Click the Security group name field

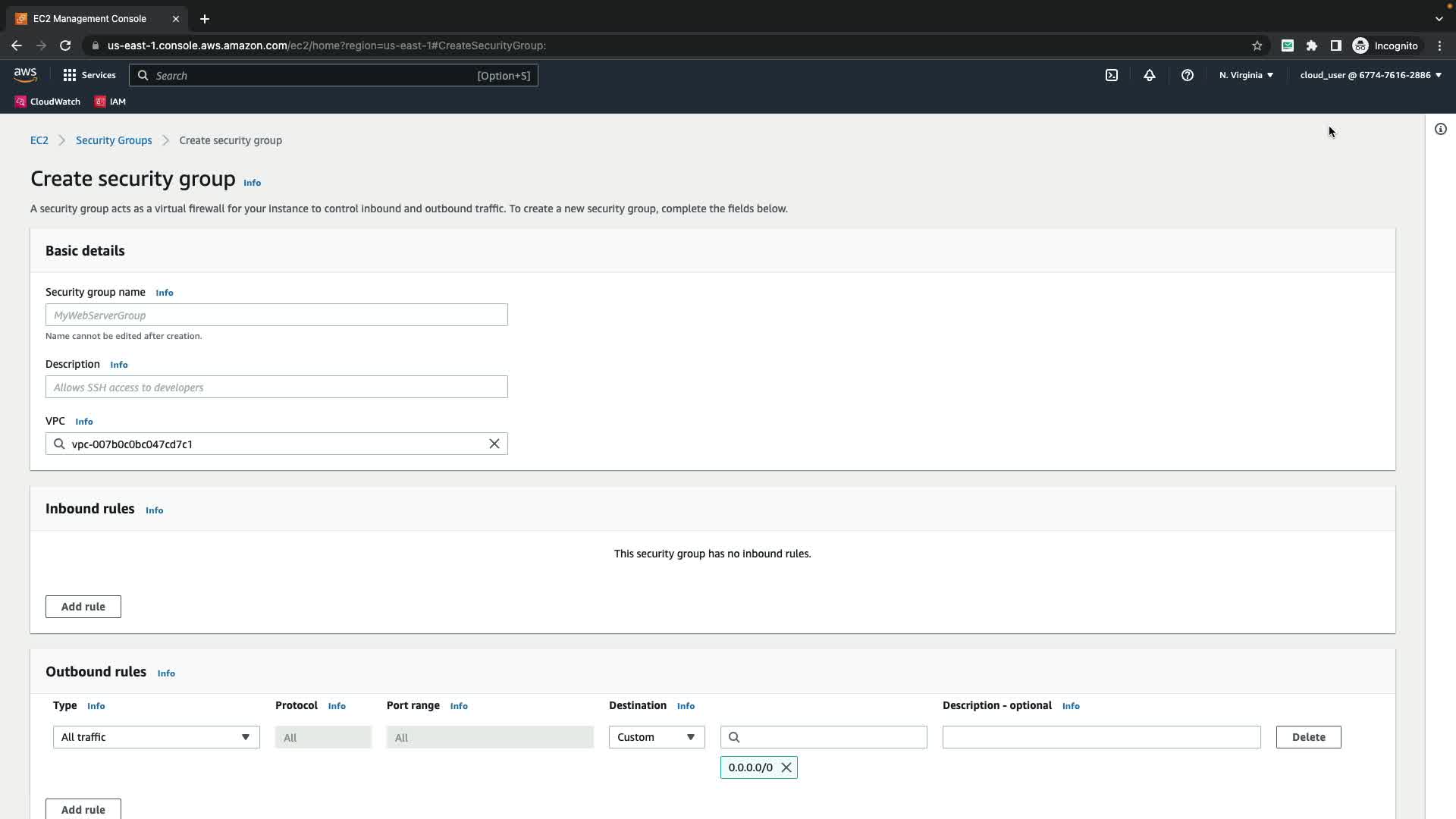(276, 315)
